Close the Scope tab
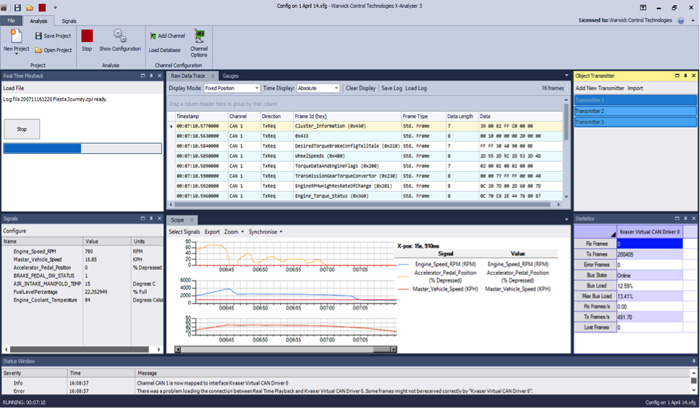 point(192,220)
